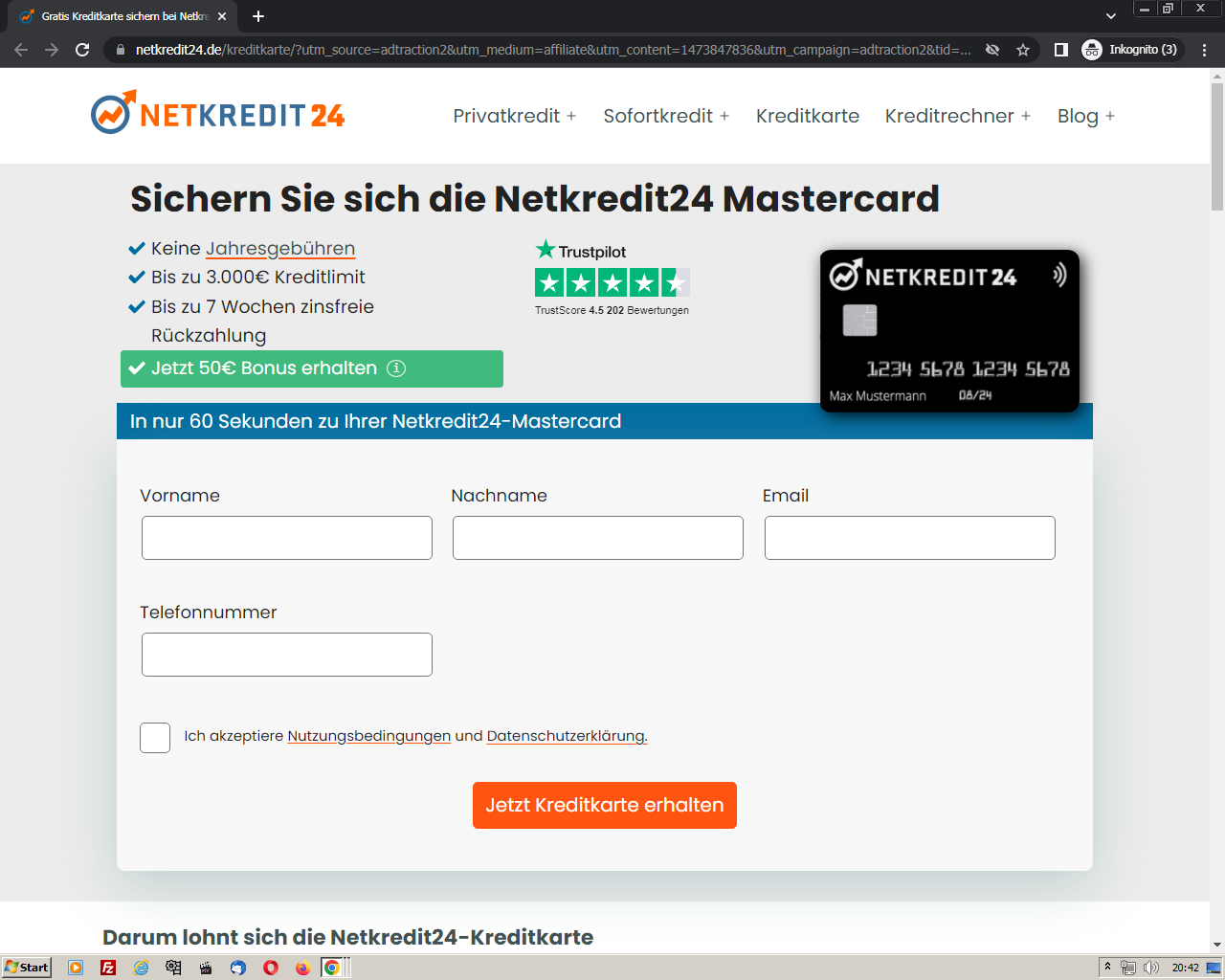1225x980 pixels.
Task: Click the 'Bis zu 3.000€ Kreditlimit' text
Action: tap(258, 278)
